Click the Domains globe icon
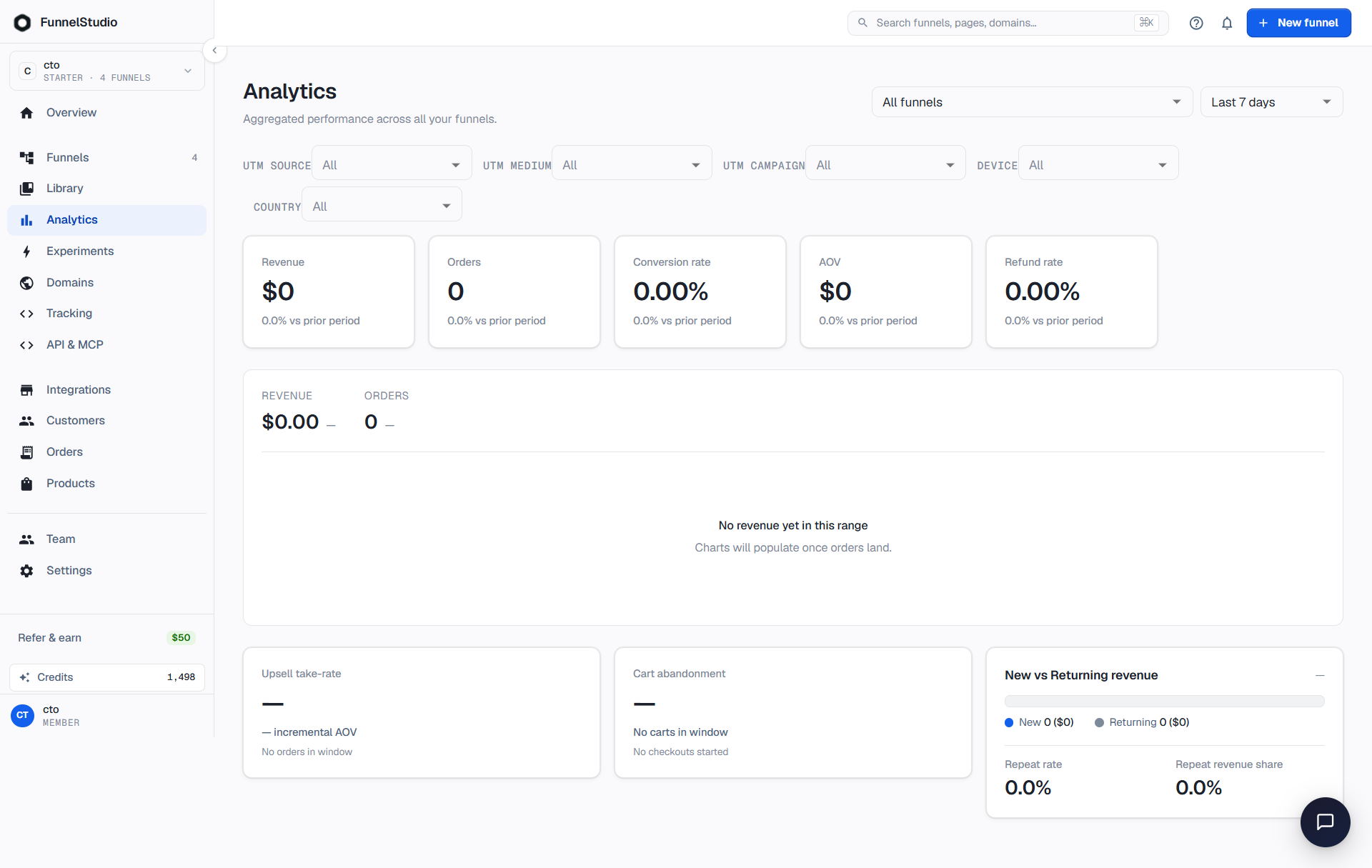 pyautogui.click(x=26, y=283)
